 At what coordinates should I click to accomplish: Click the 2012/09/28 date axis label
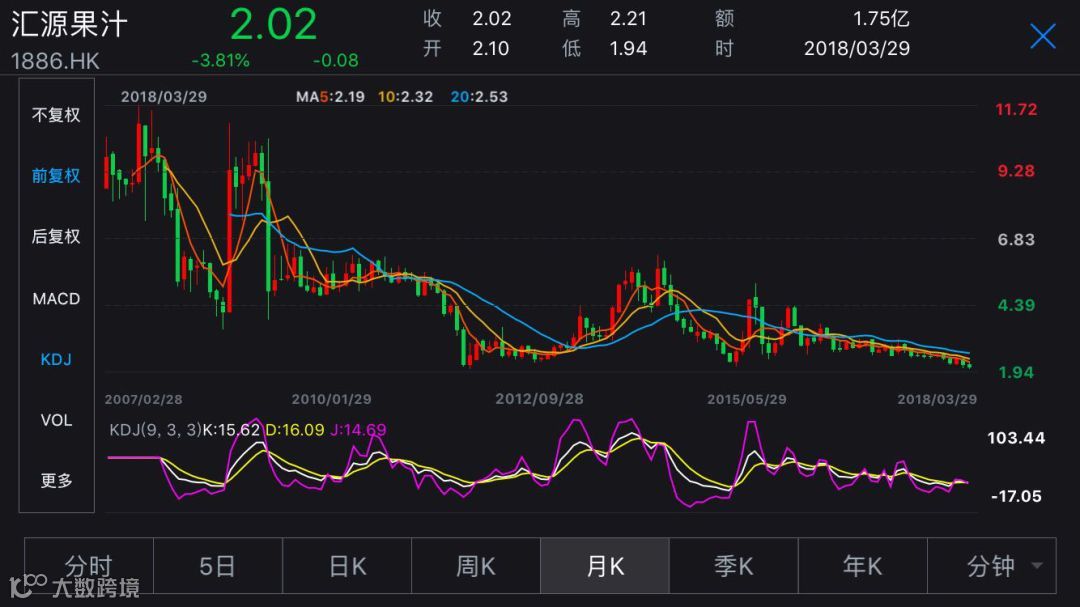click(539, 399)
